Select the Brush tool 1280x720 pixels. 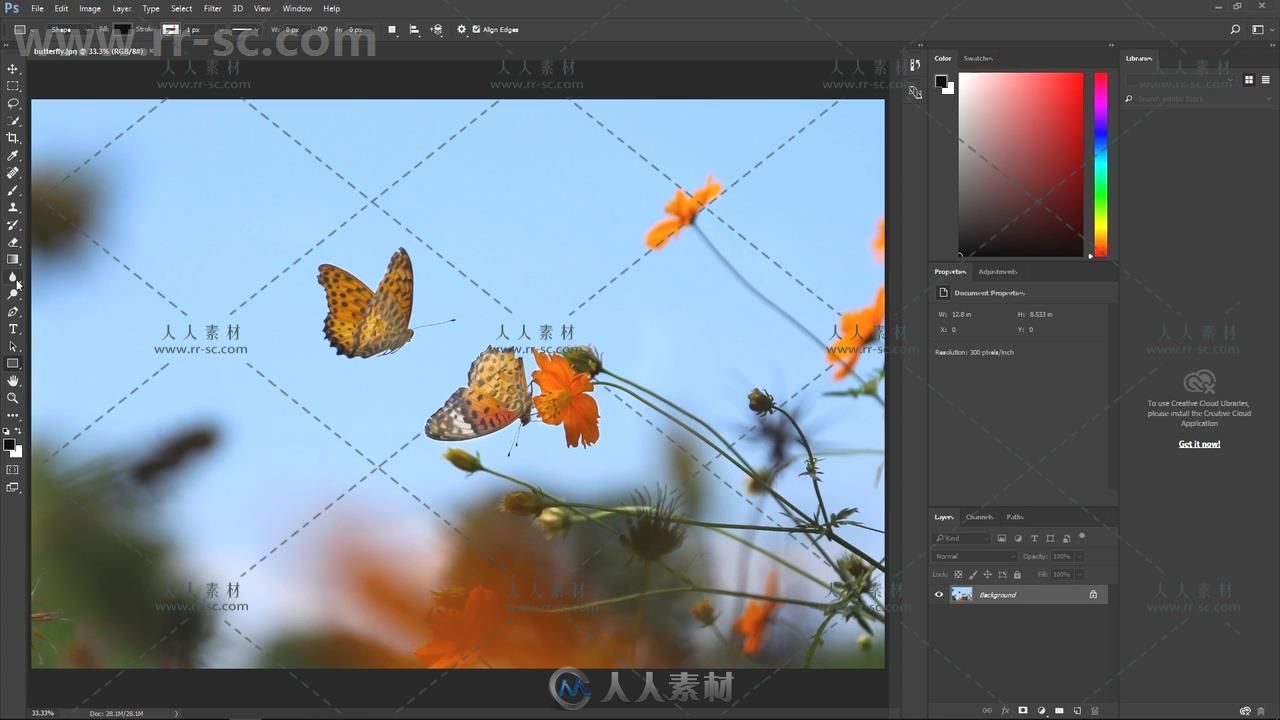pos(13,190)
